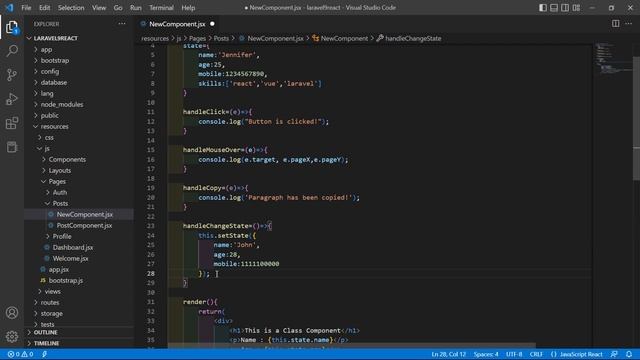Open the Help menu

tap(188, 7)
